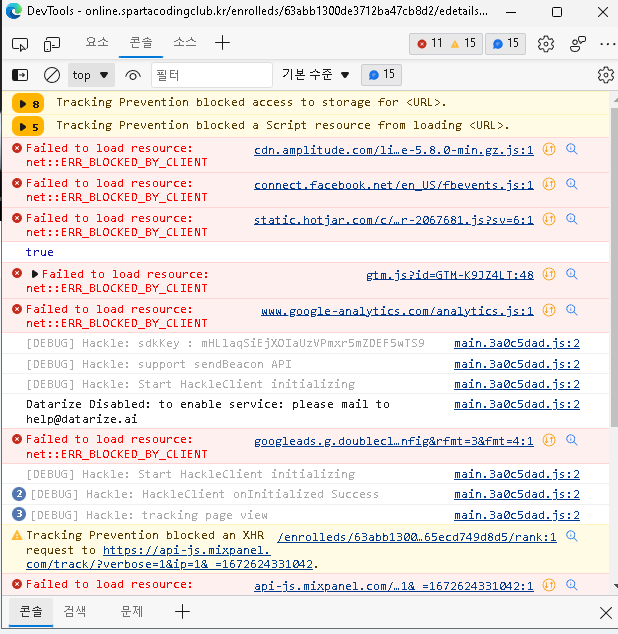Screen dimensions: 618x634
Task: Open main.js link beside onInitialized Success log
Action: pos(516,494)
